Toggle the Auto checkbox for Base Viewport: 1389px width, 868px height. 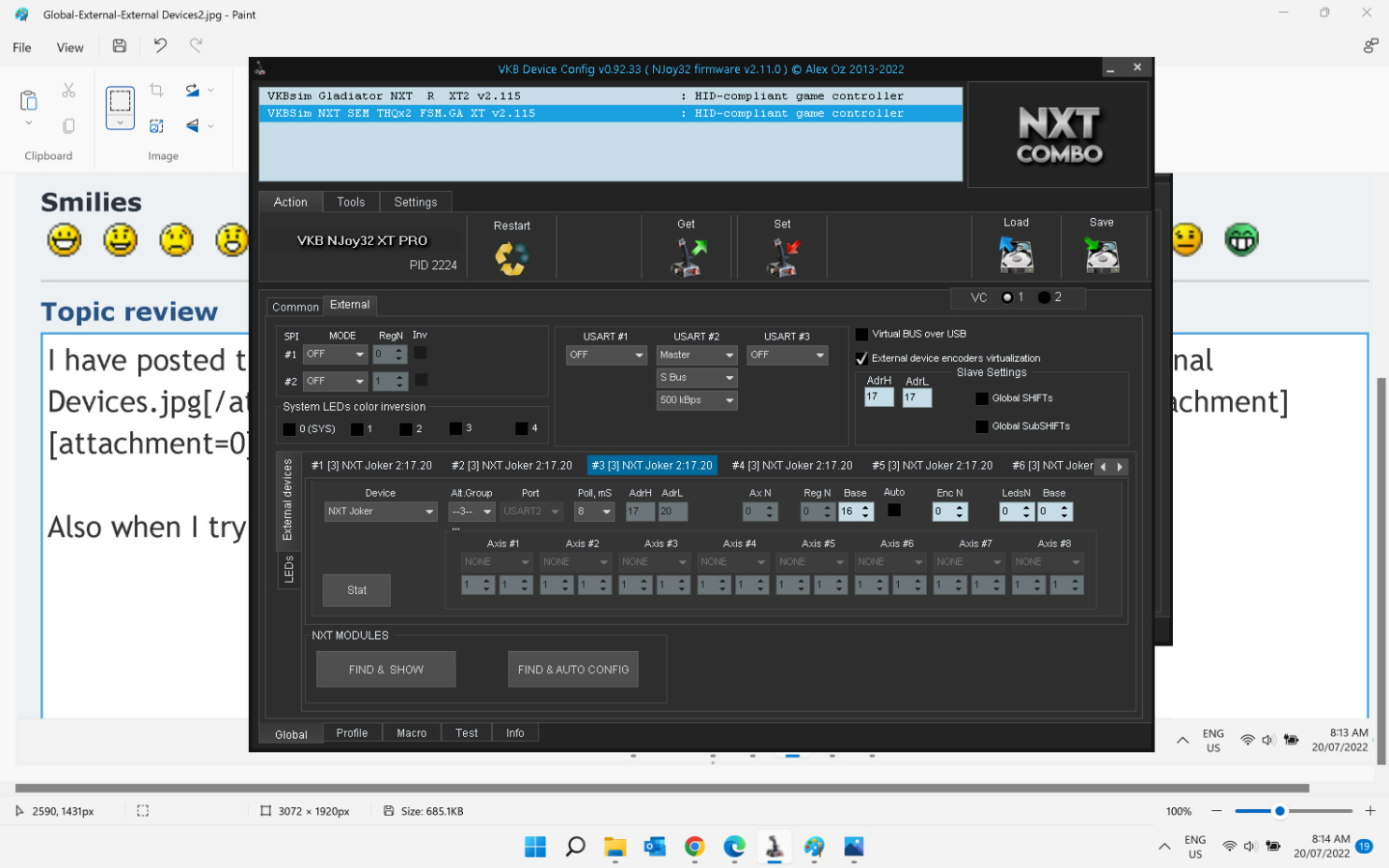coord(894,510)
